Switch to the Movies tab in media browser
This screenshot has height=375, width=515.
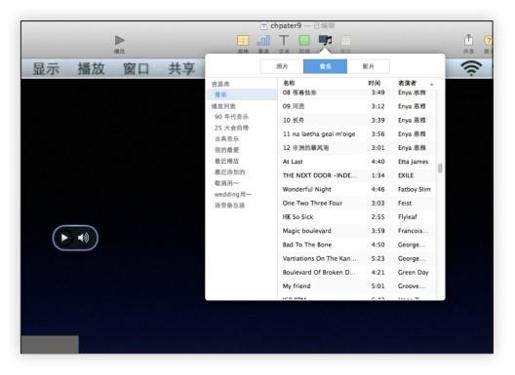368,66
